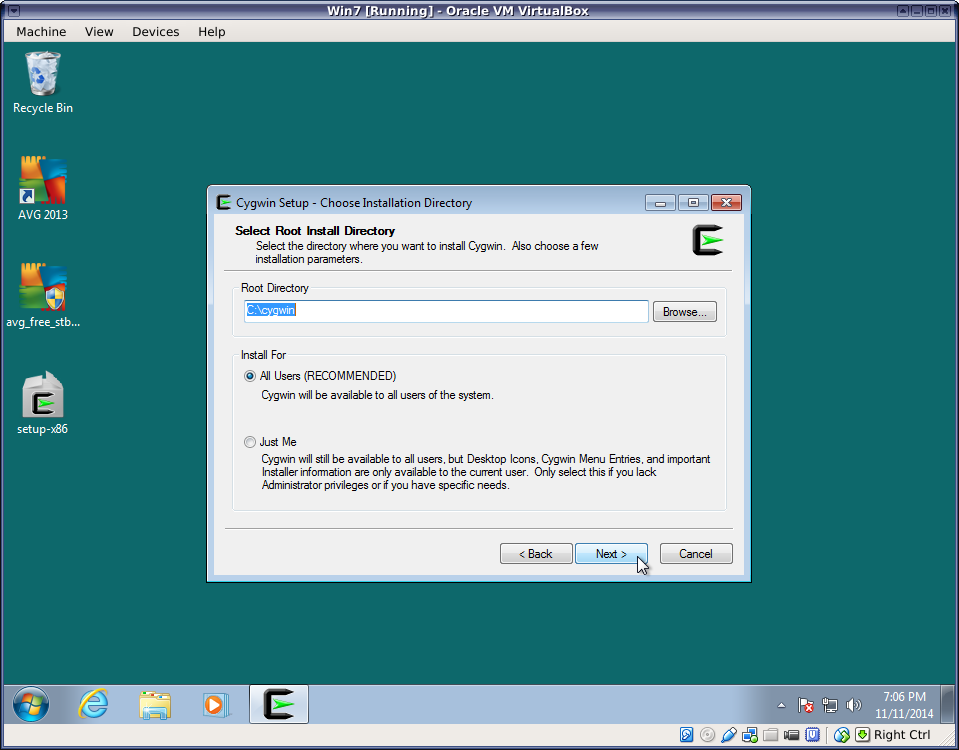Open VirtualBox window menu arrow in title bar
The height and width of the screenshot is (750, 959).
click(x=15, y=10)
